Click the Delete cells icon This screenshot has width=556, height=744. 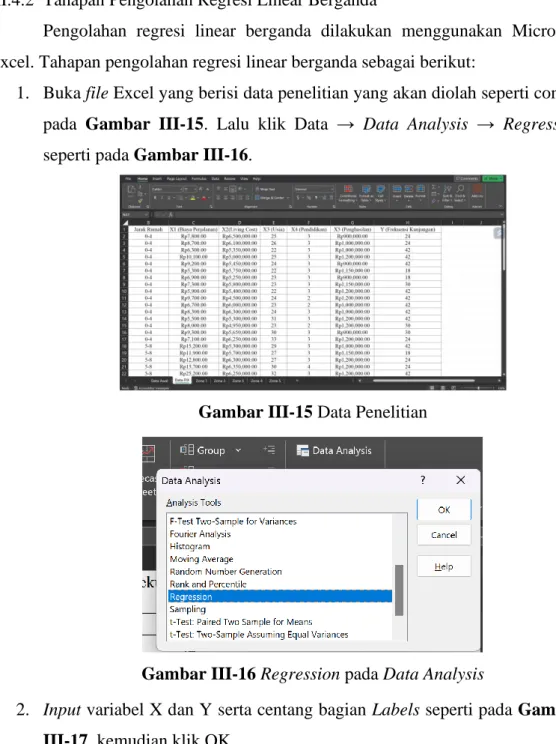[409, 191]
